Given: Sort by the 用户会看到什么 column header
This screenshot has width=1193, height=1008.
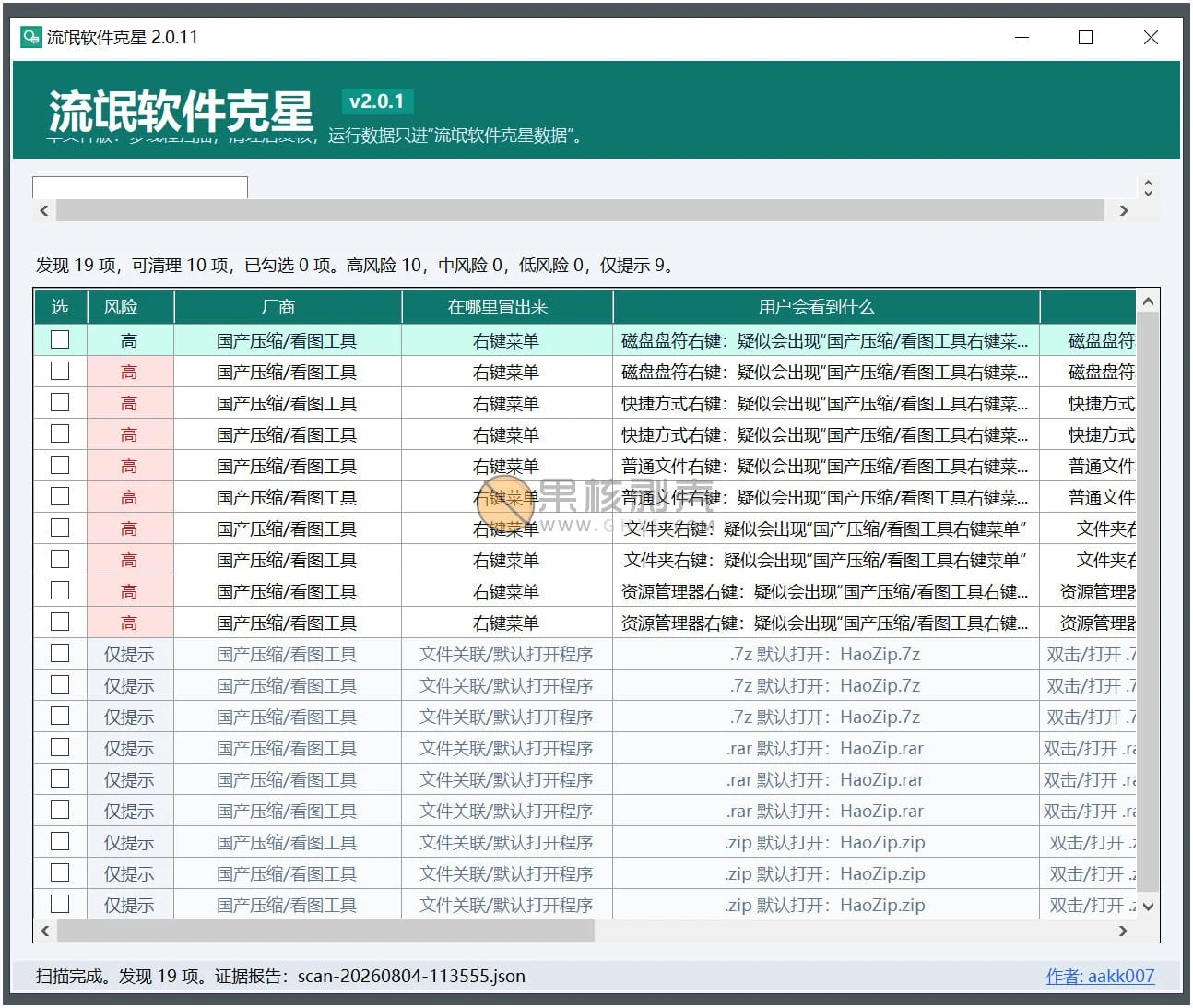Looking at the screenshot, I should coord(826,307).
